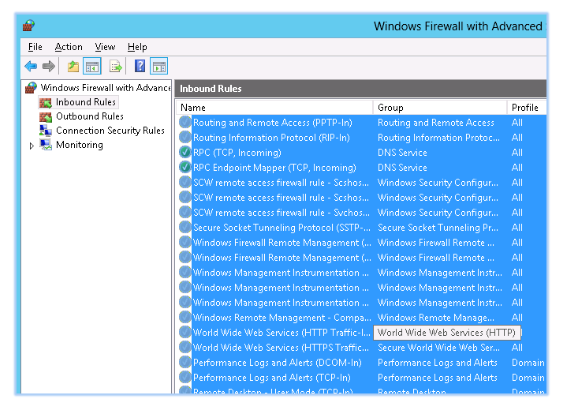
Task: Click the Outbound Rules tree icon
Action: [45, 117]
